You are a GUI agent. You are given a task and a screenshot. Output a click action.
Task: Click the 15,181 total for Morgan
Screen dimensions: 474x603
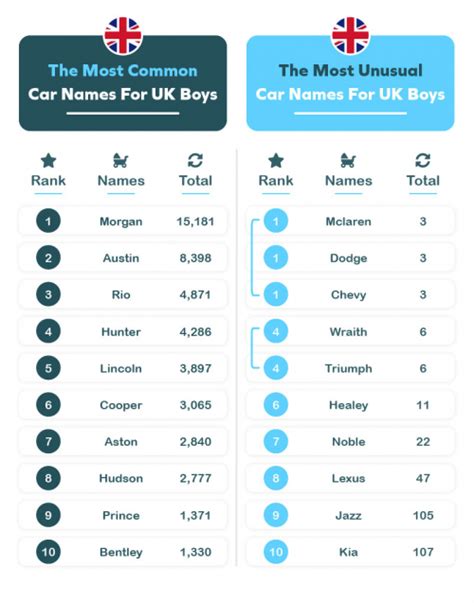(195, 222)
